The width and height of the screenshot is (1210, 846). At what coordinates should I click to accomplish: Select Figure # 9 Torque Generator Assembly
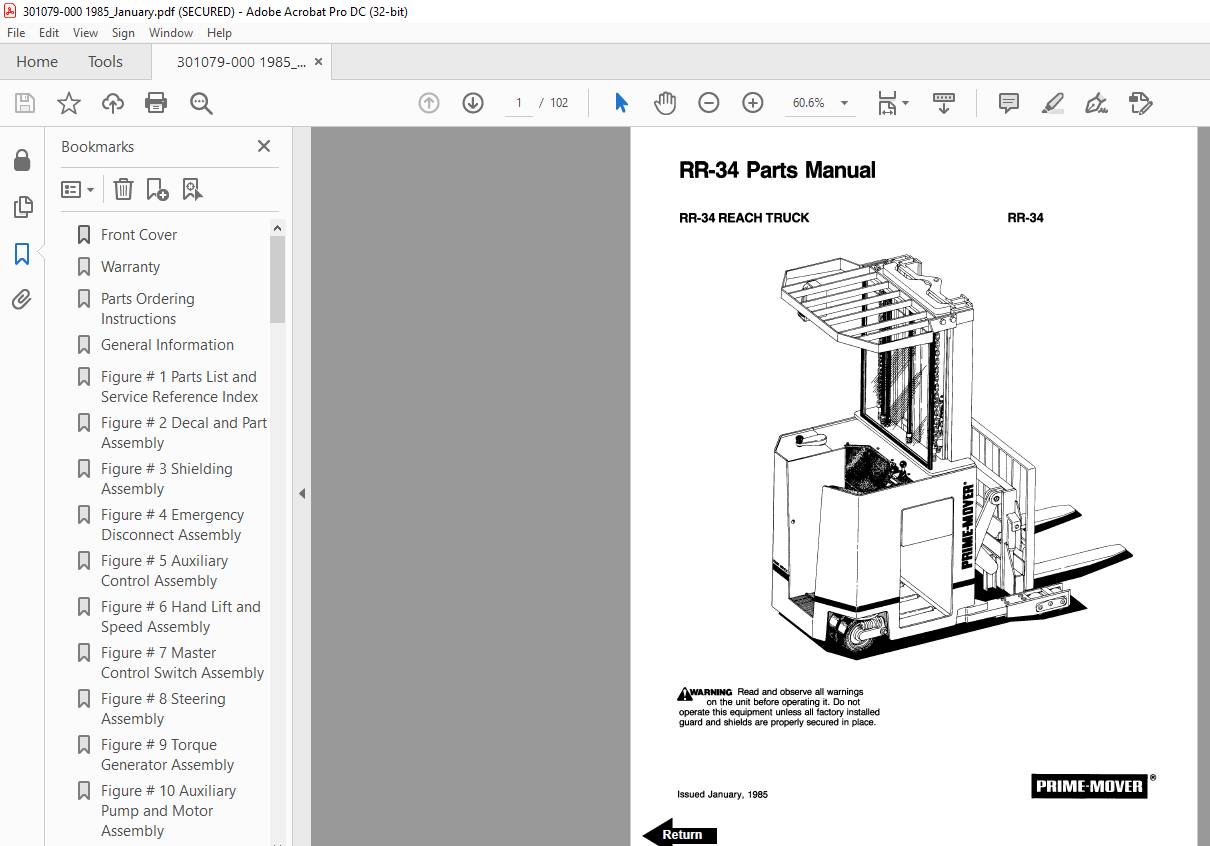[167, 755]
